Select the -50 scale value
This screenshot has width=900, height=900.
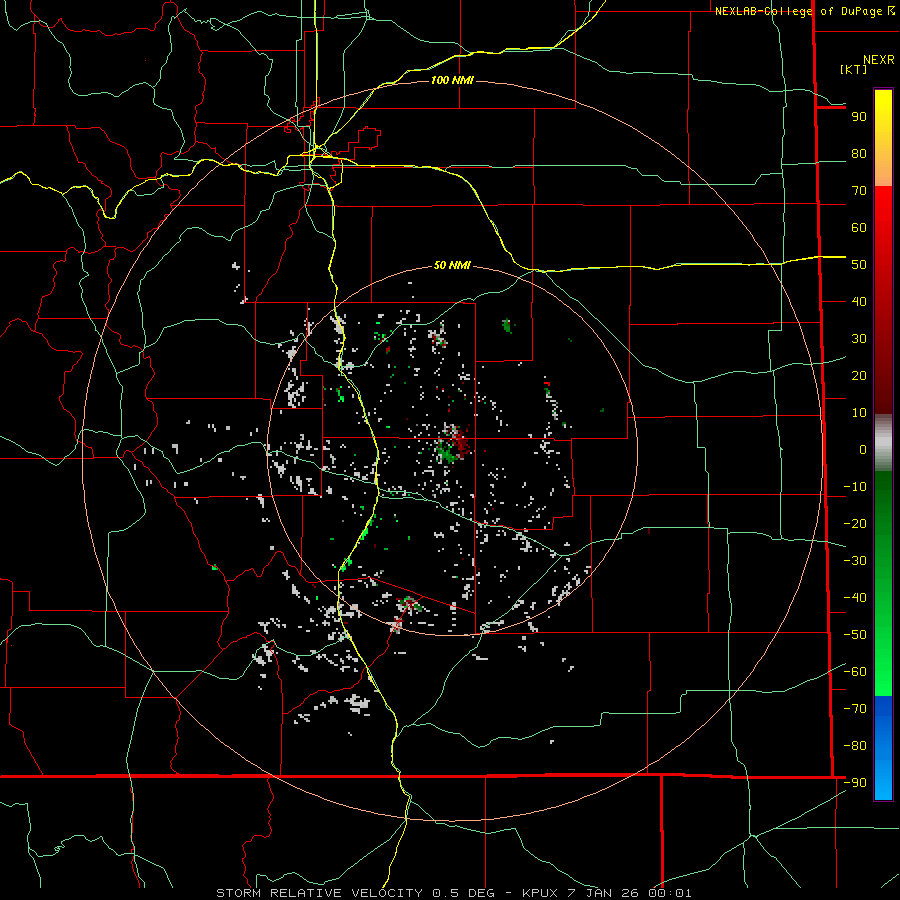(855, 635)
